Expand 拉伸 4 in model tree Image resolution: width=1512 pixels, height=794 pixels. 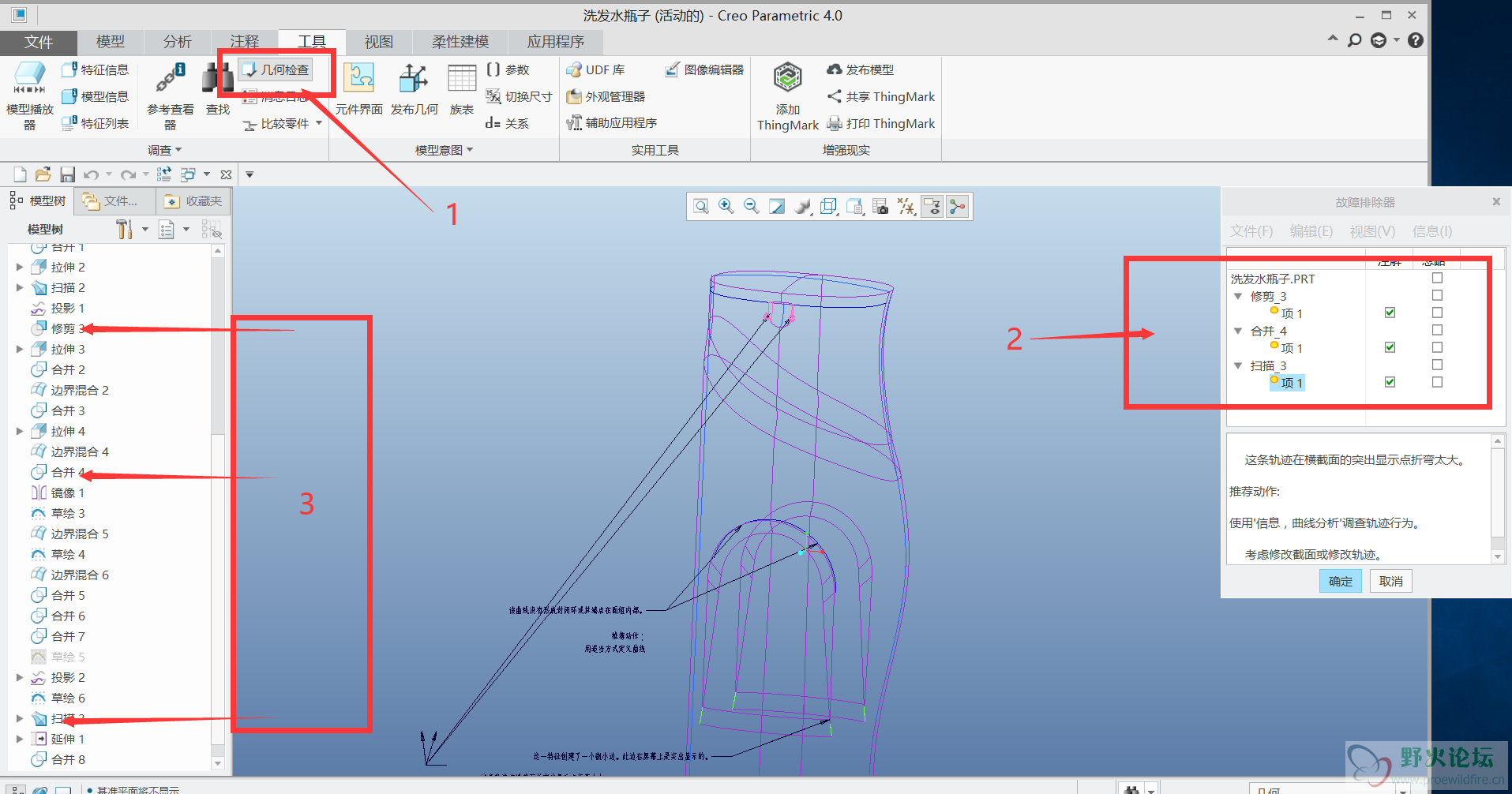point(20,431)
